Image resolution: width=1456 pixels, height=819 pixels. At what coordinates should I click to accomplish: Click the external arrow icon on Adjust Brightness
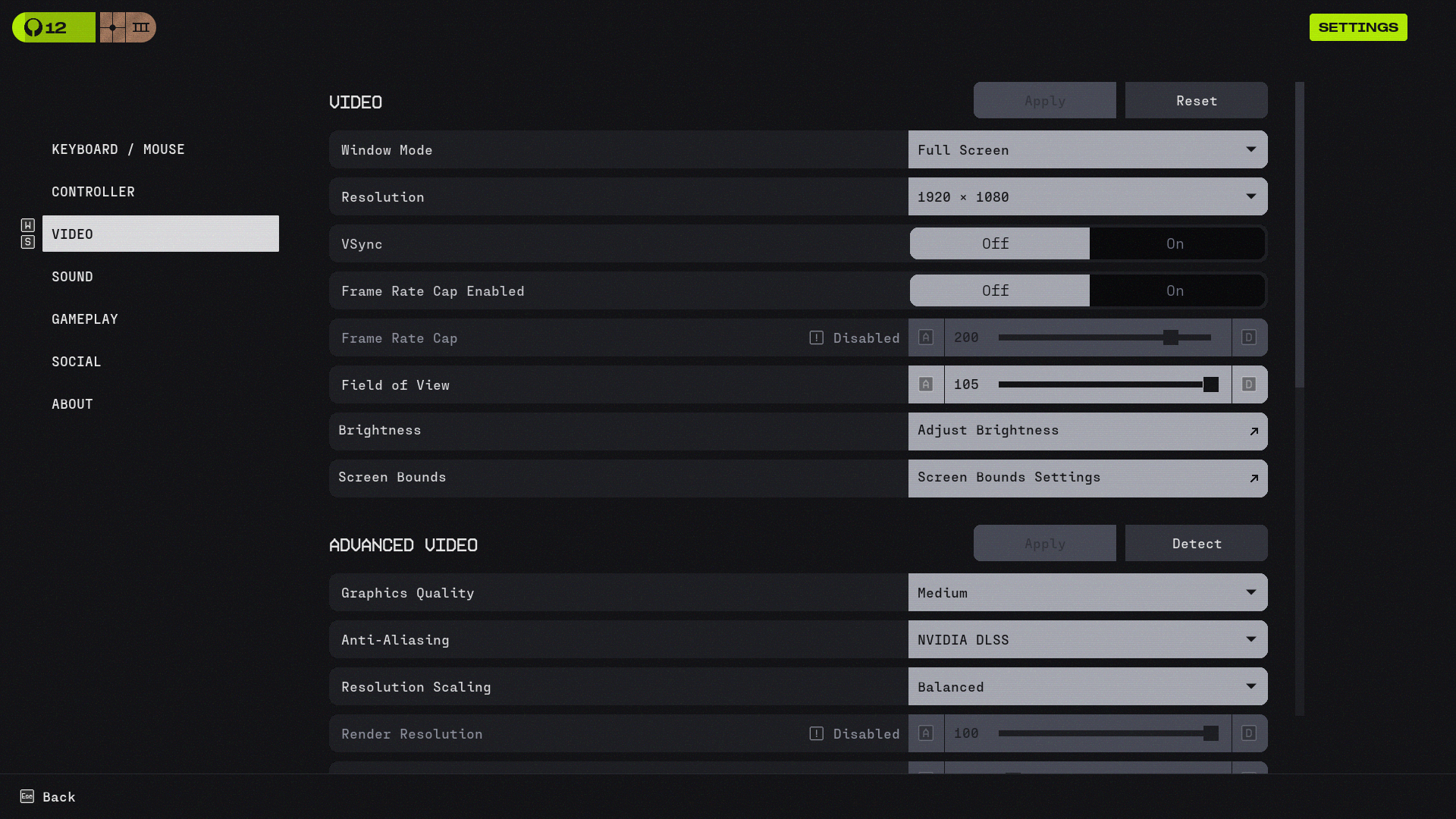tap(1254, 431)
